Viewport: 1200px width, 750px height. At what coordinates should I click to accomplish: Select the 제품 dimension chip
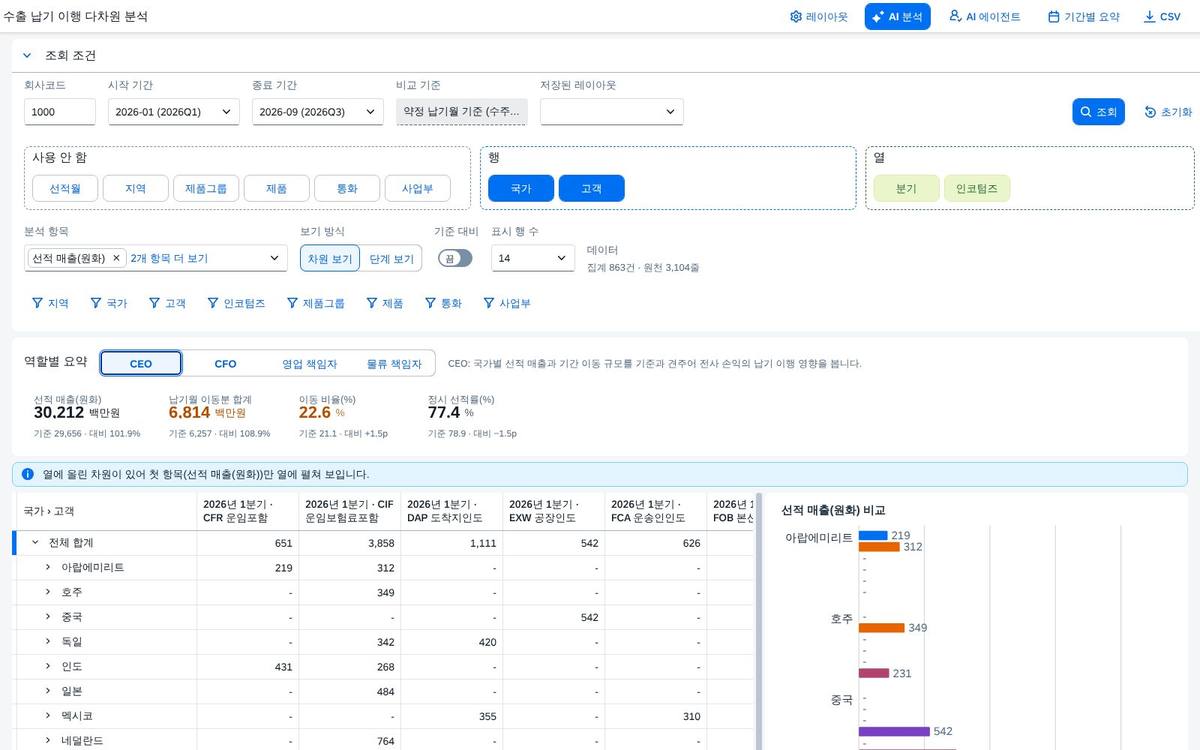pyautogui.click(x=276, y=188)
